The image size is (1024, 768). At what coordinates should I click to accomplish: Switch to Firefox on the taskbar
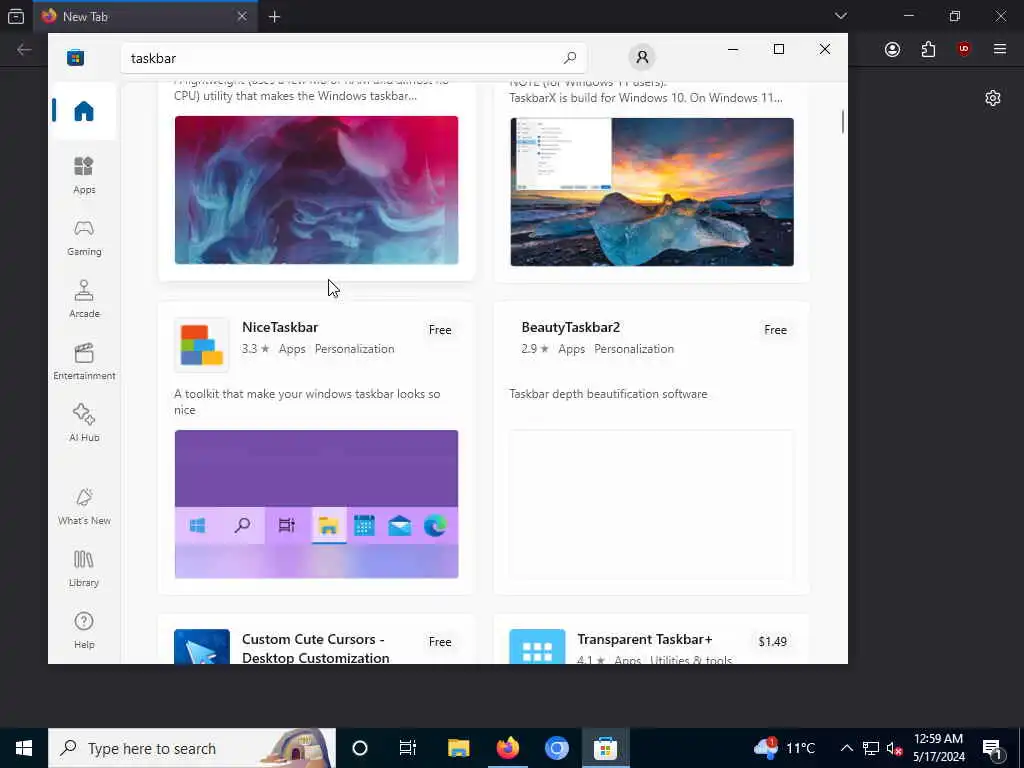507,748
